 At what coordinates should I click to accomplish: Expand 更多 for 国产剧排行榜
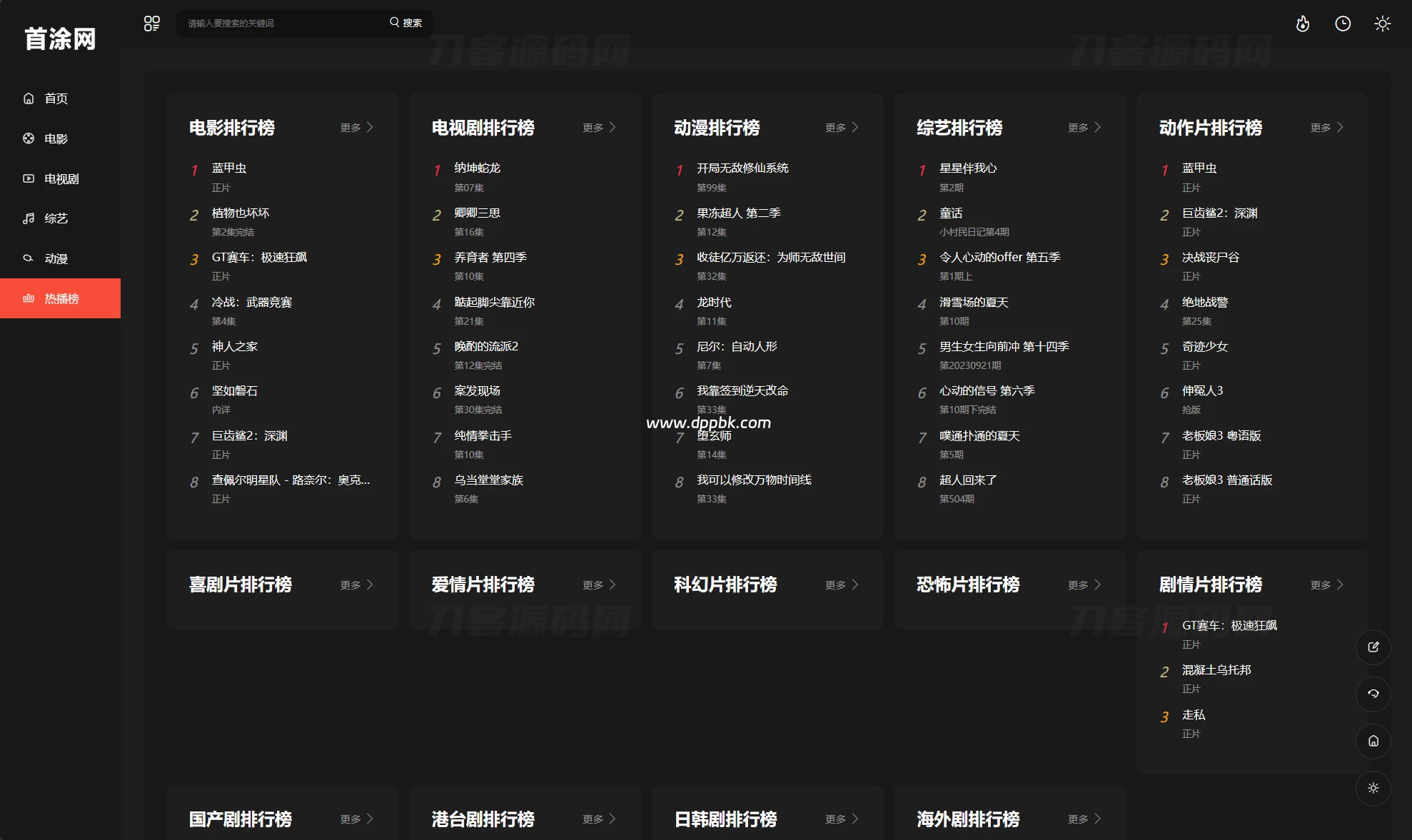pyautogui.click(x=357, y=819)
